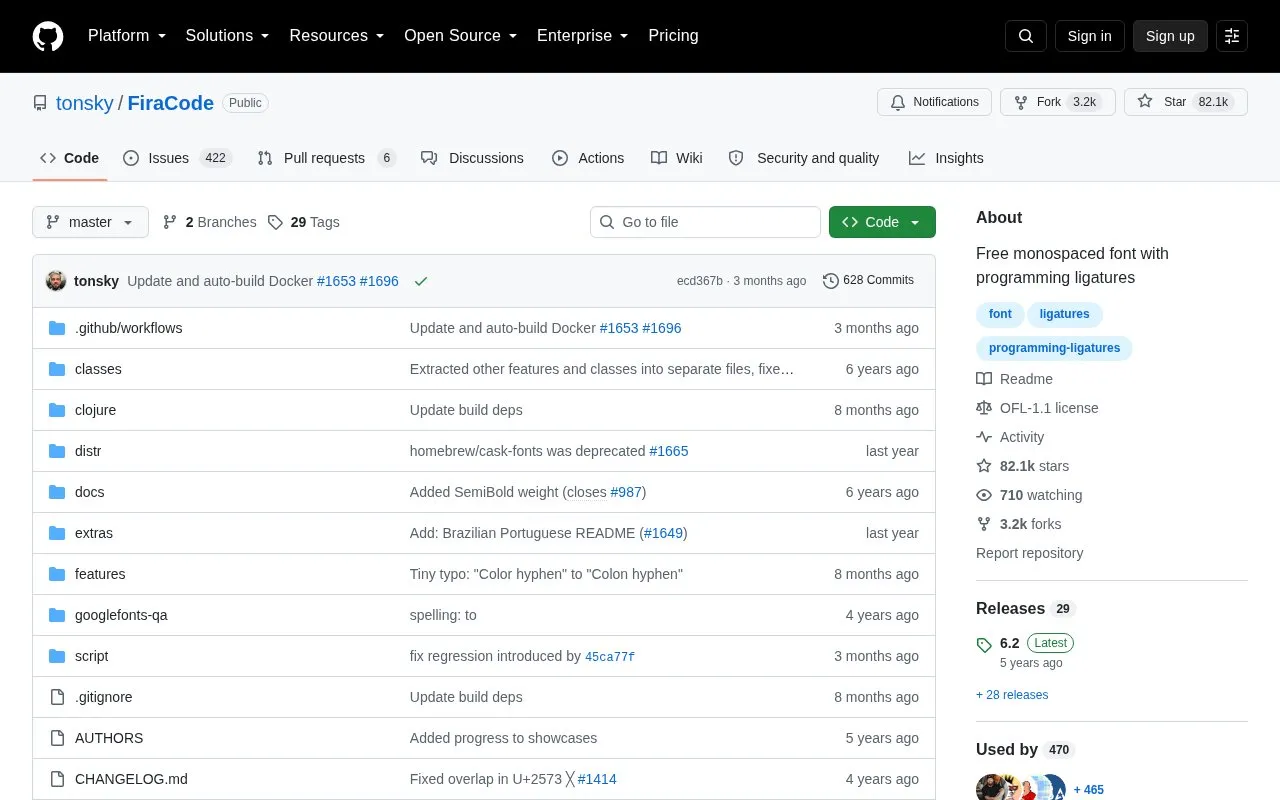Click the Sign up button
1280x800 pixels.
[x=1170, y=36]
